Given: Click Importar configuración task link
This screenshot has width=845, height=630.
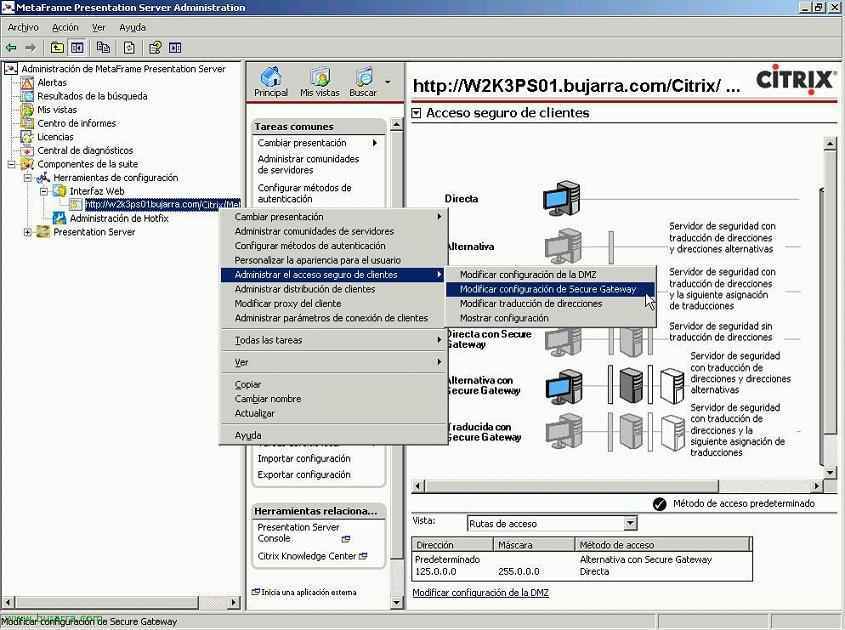Looking at the screenshot, I should (x=304, y=459).
